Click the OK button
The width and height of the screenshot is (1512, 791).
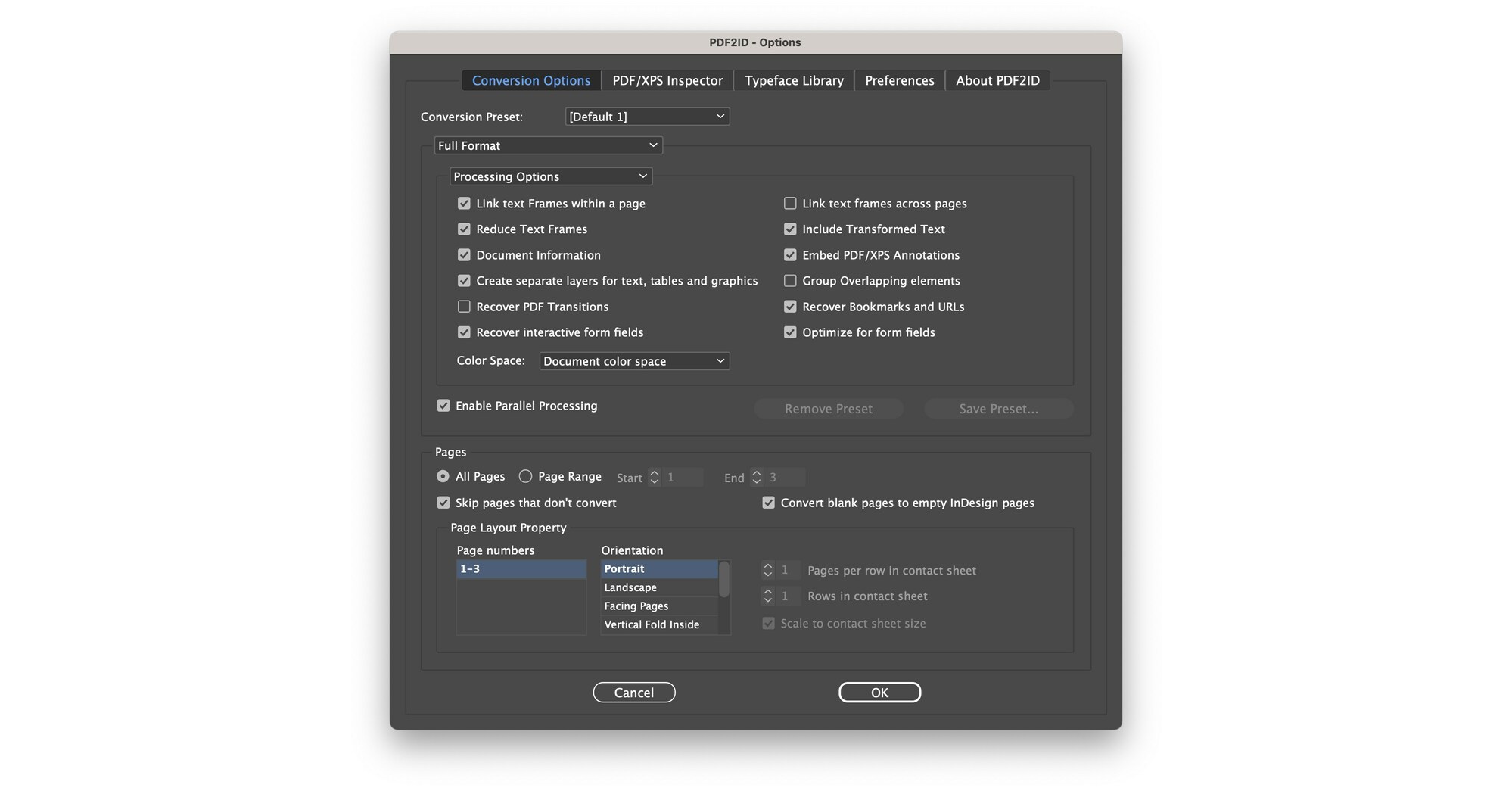(x=879, y=692)
